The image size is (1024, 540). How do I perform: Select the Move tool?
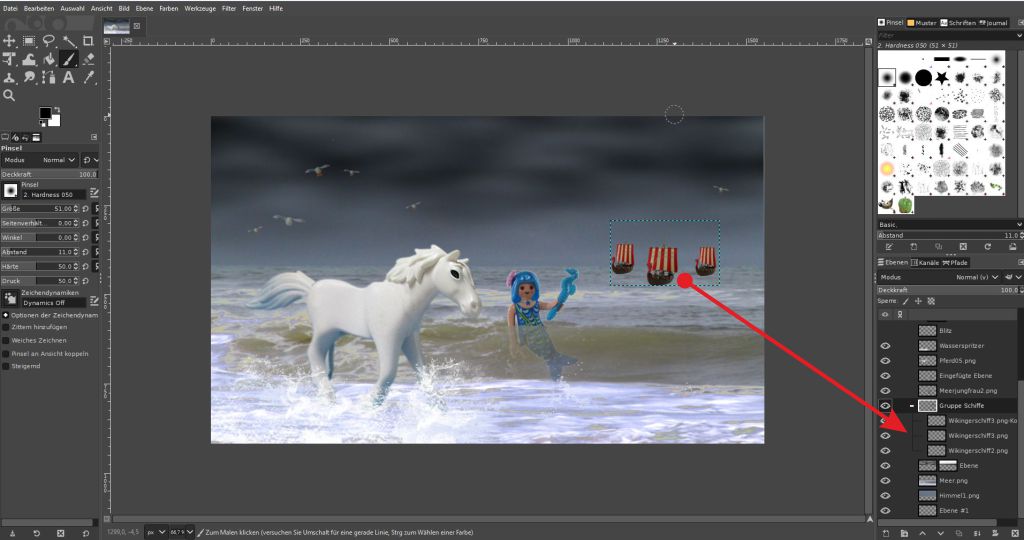pos(9,40)
